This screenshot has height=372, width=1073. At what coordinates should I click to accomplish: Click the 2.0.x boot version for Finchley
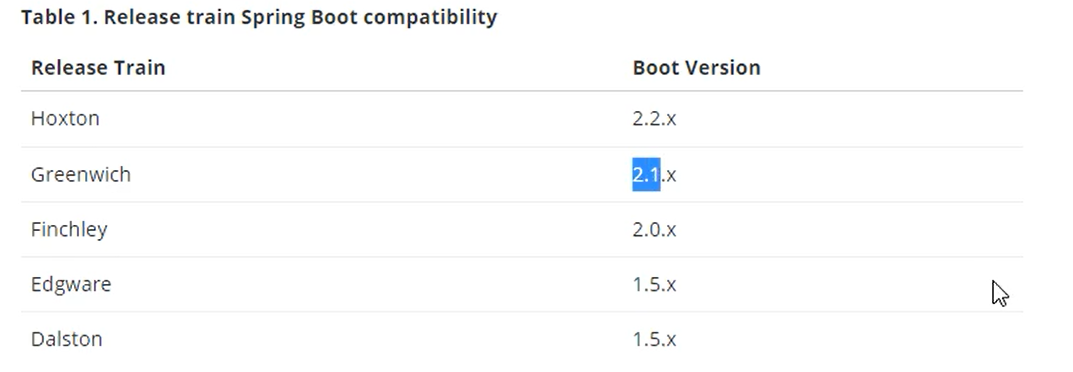(654, 230)
